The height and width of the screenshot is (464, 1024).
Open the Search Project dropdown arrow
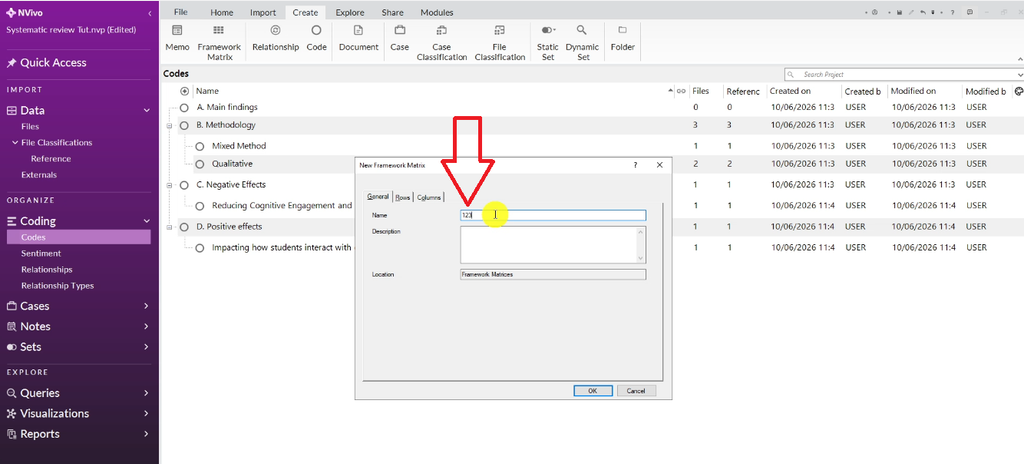click(x=1019, y=75)
